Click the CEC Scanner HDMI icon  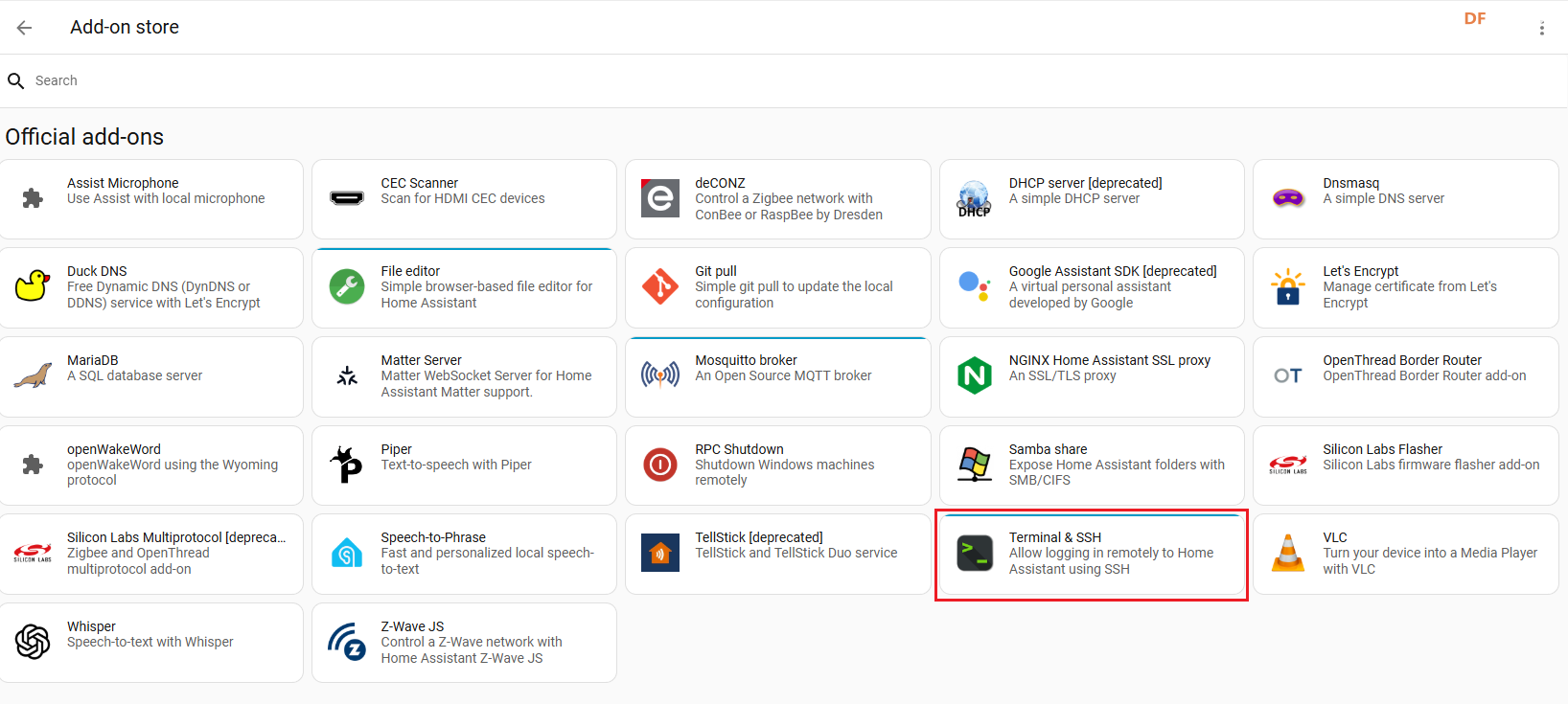coord(347,198)
